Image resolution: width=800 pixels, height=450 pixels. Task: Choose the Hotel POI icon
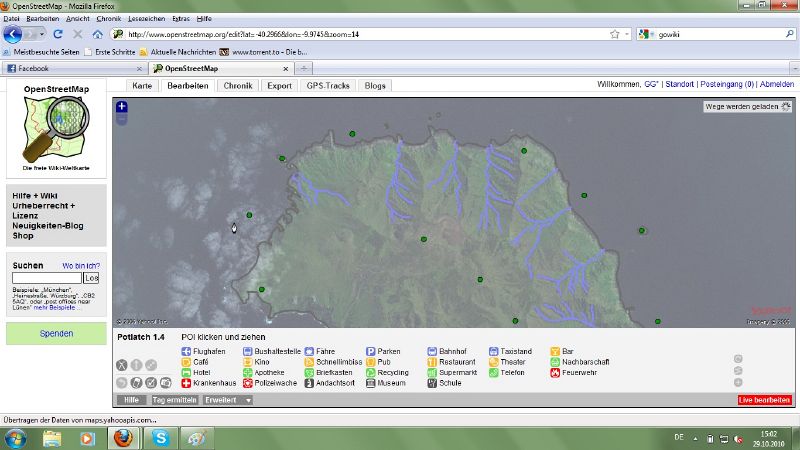click(x=186, y=373)
